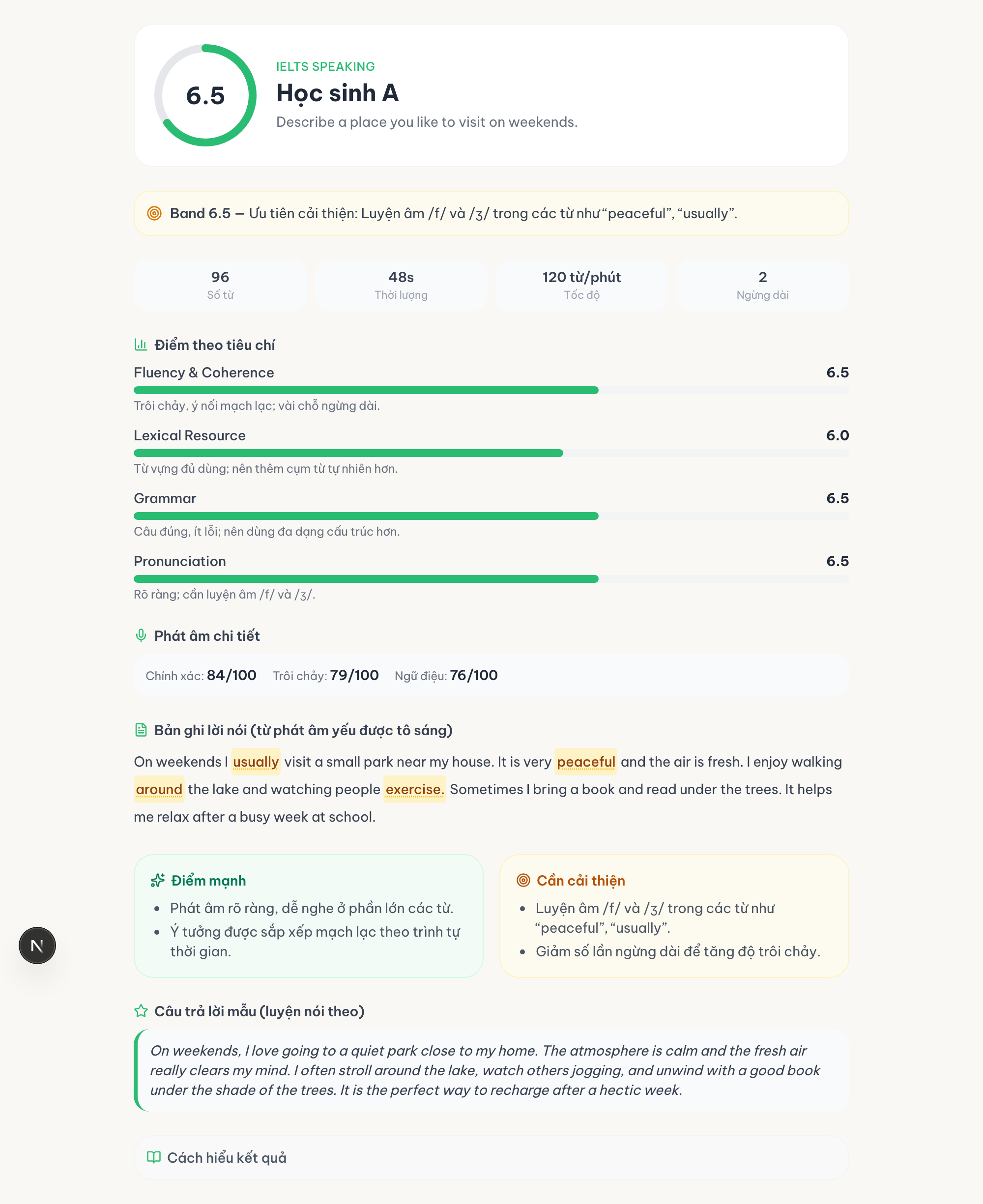Select the highlighted word exercise in transcript

tap(414, 789)
